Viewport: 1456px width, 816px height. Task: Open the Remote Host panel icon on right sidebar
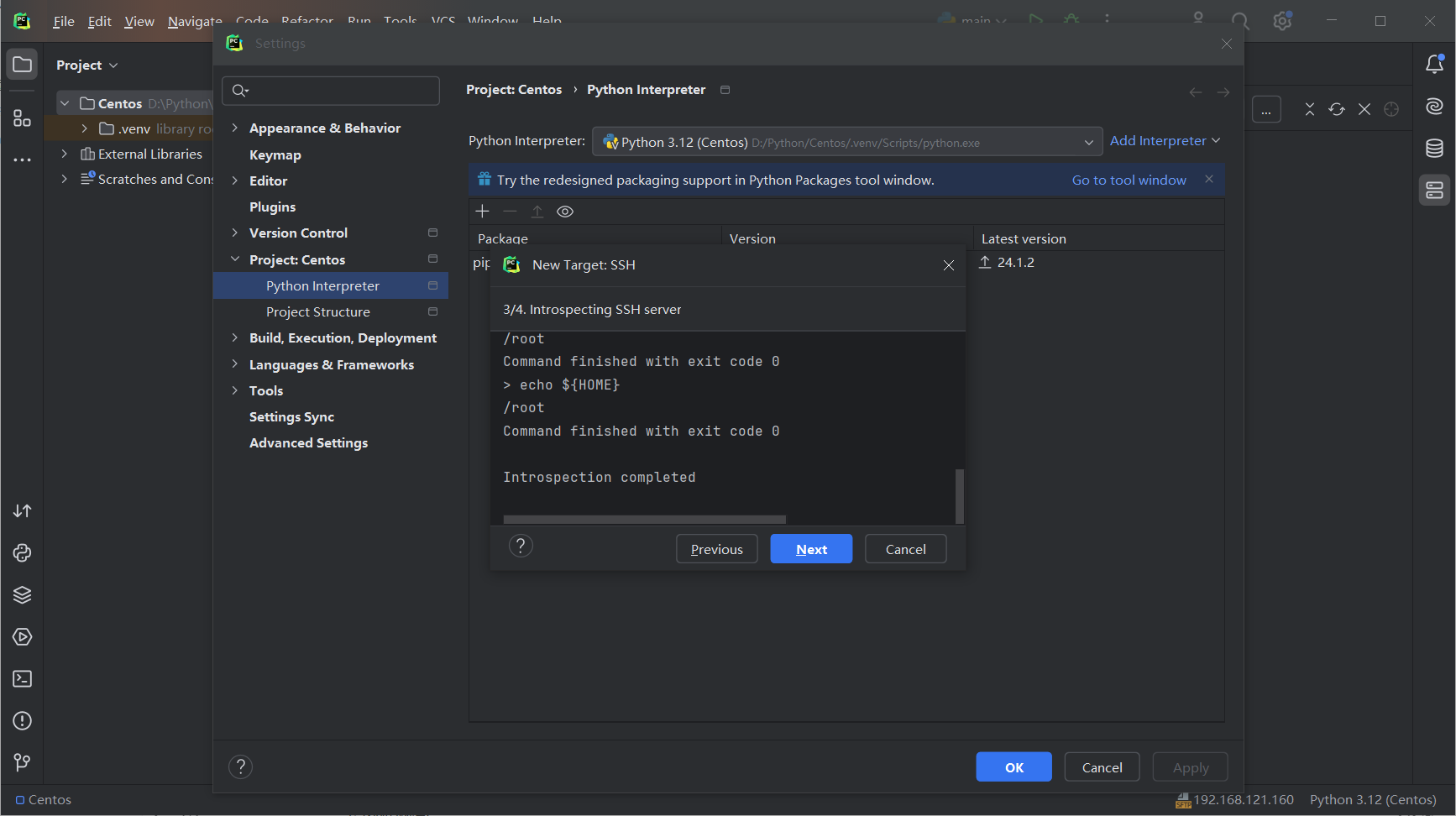tap(1434, 191)
